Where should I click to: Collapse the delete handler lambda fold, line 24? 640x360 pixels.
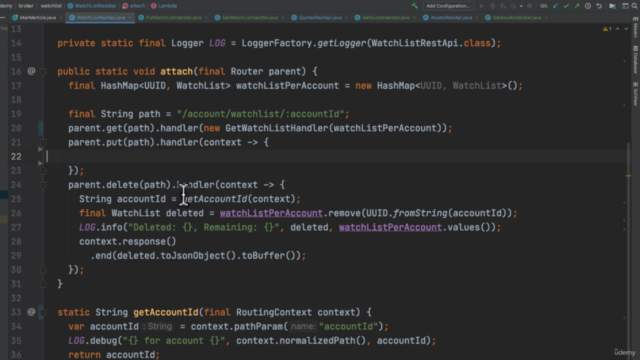(43, 185)
